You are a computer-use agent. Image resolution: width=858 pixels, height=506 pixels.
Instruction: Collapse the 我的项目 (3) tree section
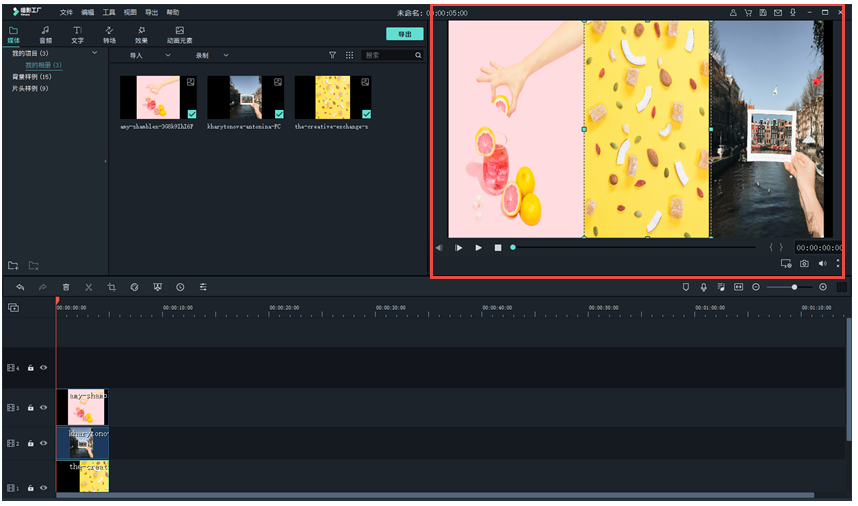[x=95, y=53]
